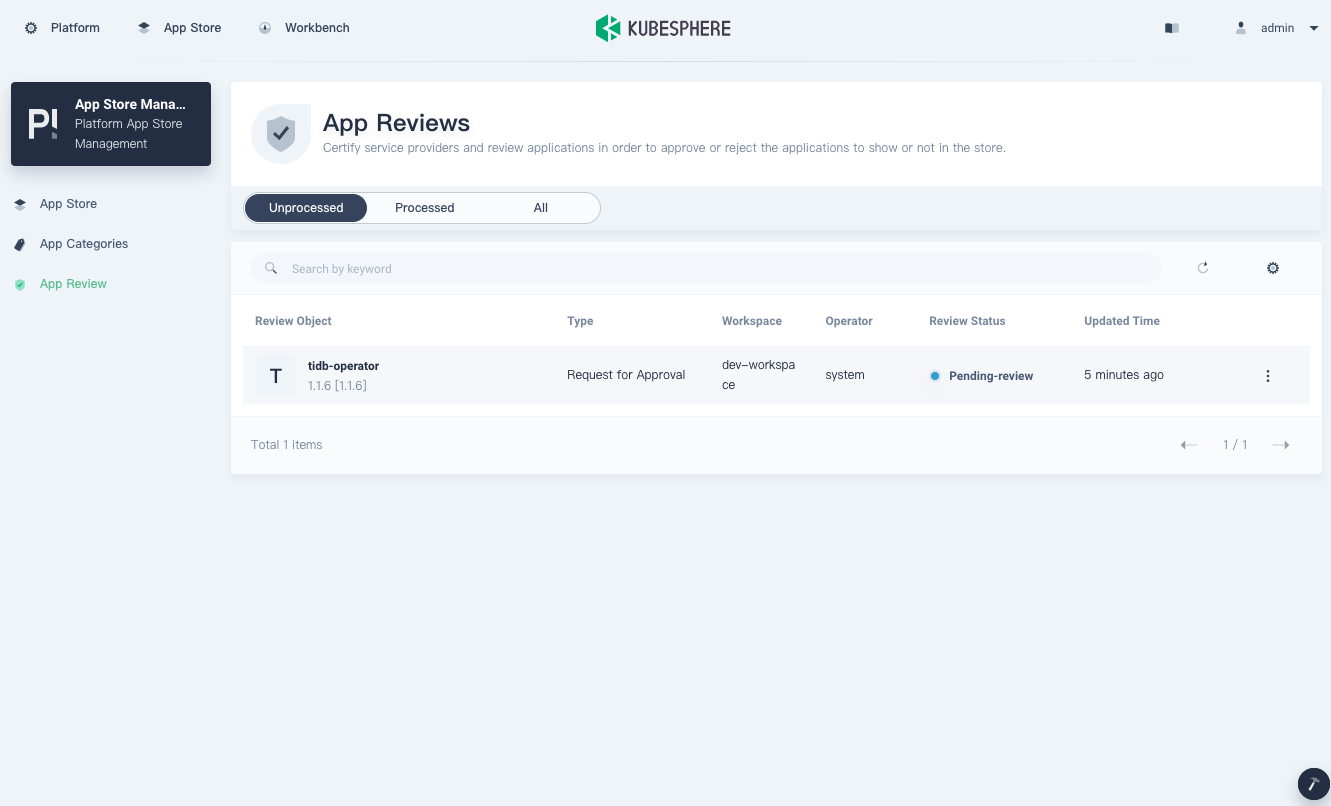
Task: Open App Categories in the sidebar
Action: 84,244
